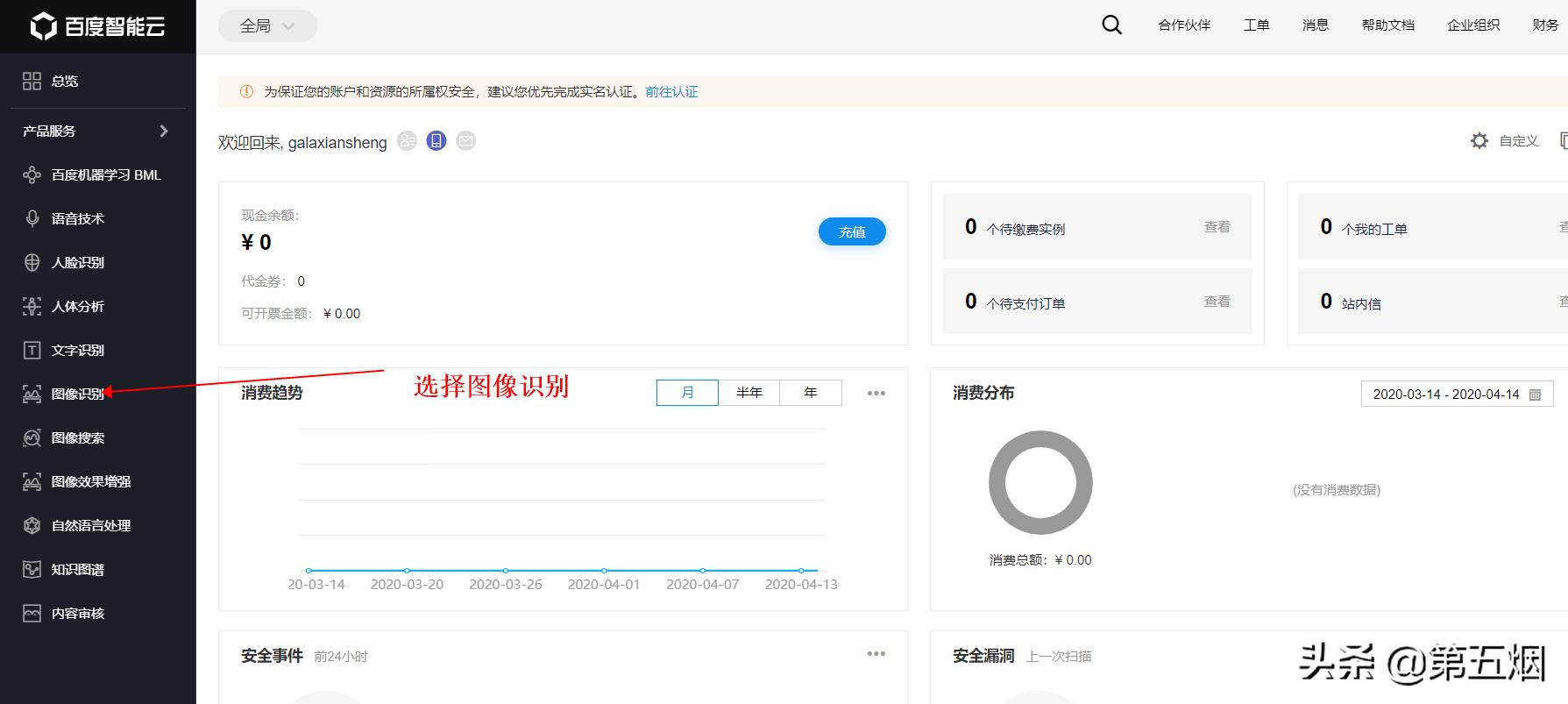This screenshot has height=704, width=1568.
Task: Click the search magnifier icon in header
Action: point(1111,25)
